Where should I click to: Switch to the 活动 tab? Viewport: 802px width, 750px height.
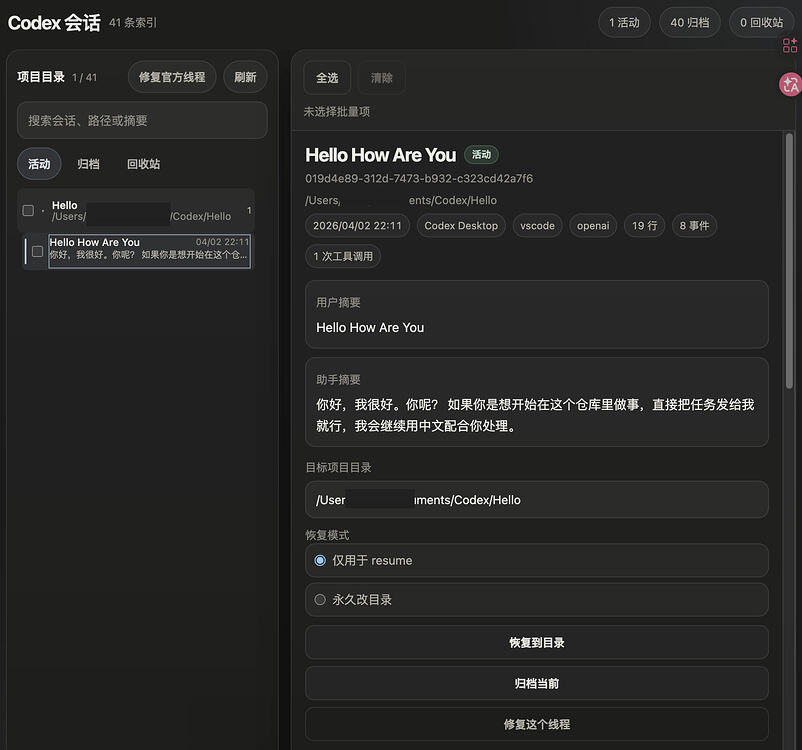39,164
